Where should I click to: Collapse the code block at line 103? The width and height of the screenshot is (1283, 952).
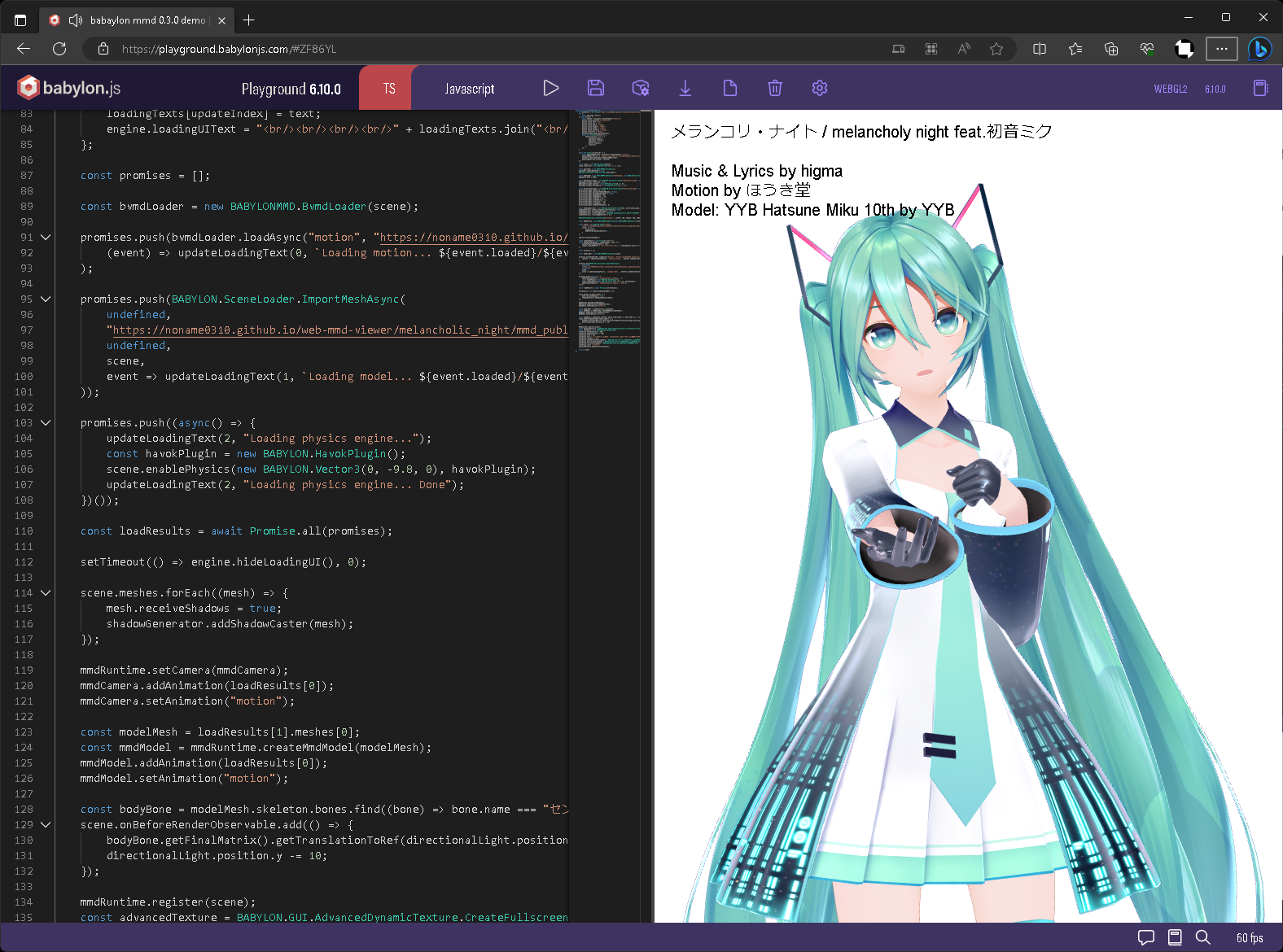46,423
